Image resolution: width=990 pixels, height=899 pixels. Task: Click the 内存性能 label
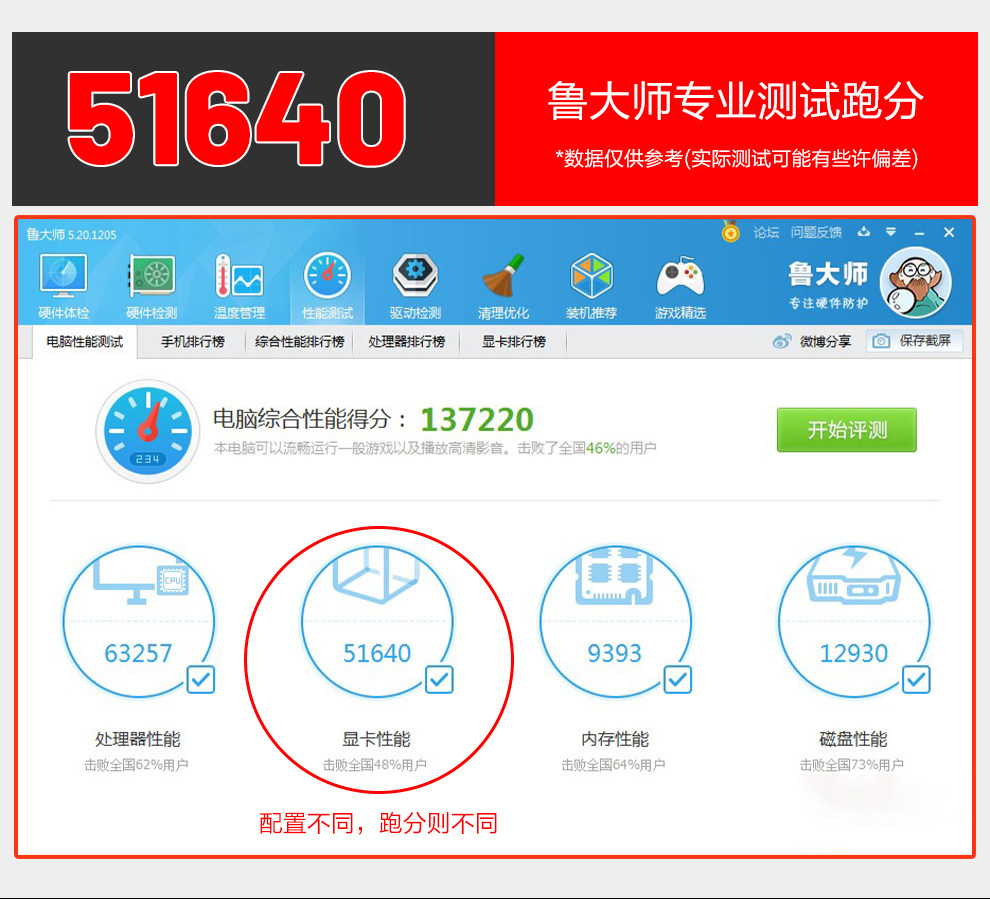(615, 739)
